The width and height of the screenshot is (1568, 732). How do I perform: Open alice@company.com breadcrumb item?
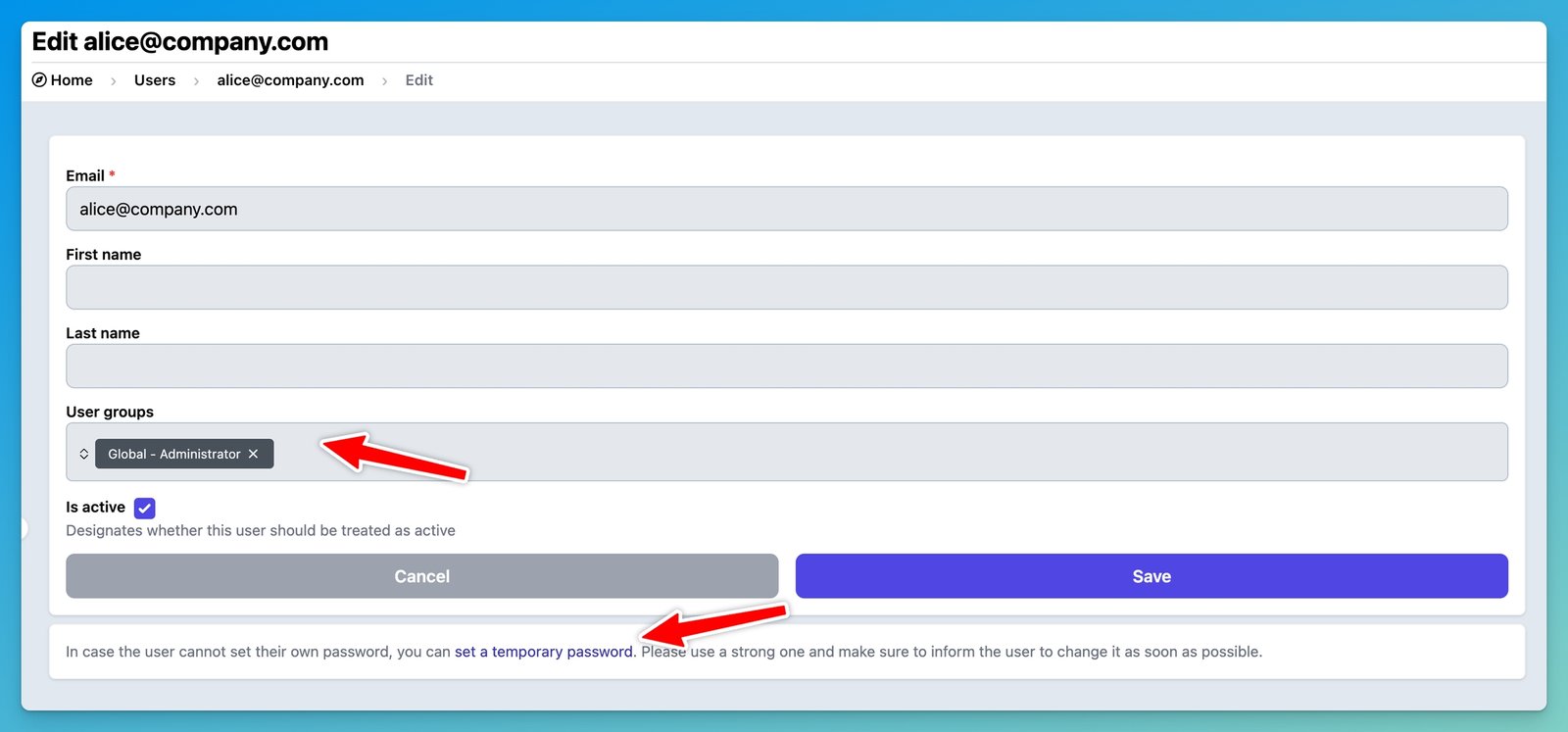(x=290, y=80)
